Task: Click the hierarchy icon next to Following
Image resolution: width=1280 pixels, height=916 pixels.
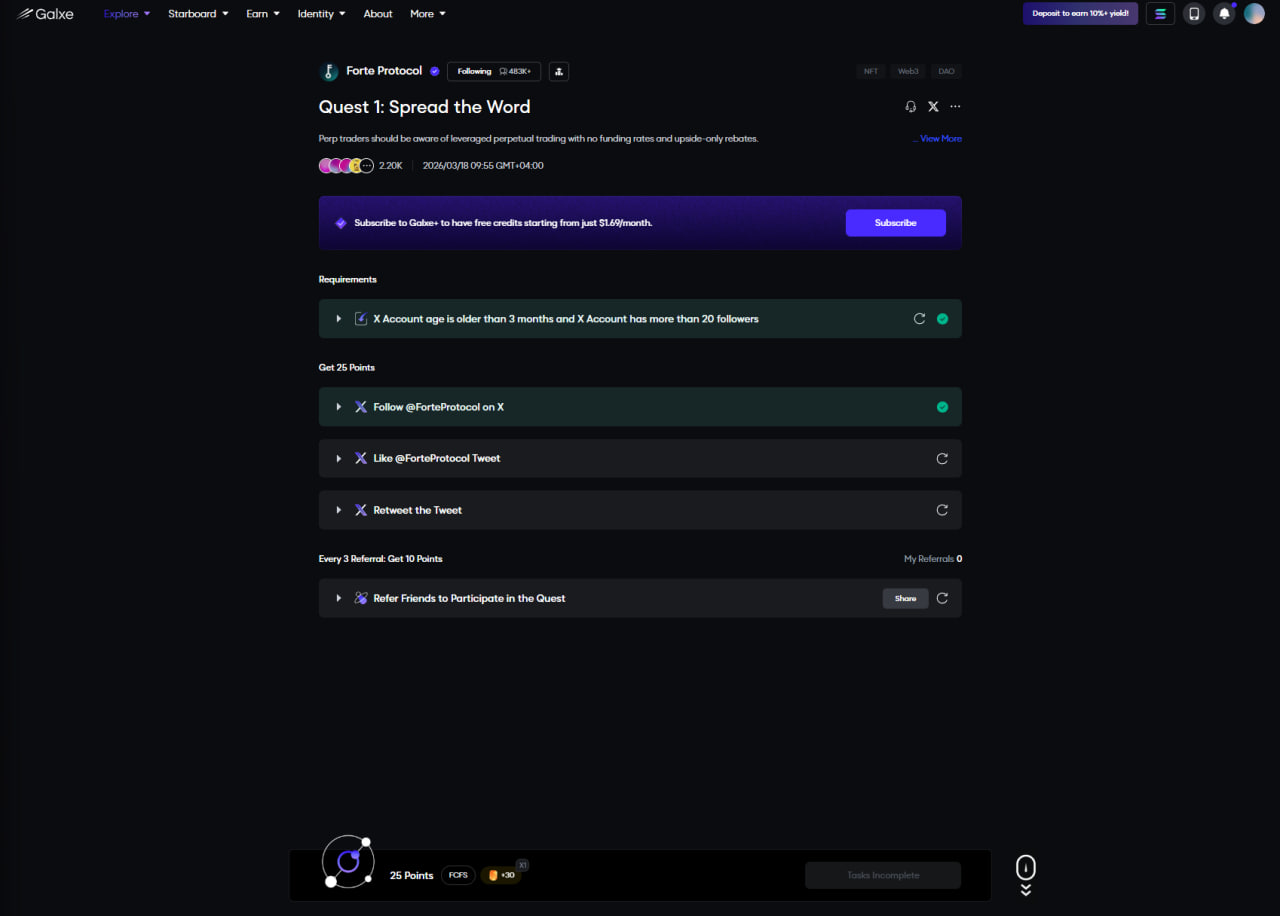Action: click(559, 71)
